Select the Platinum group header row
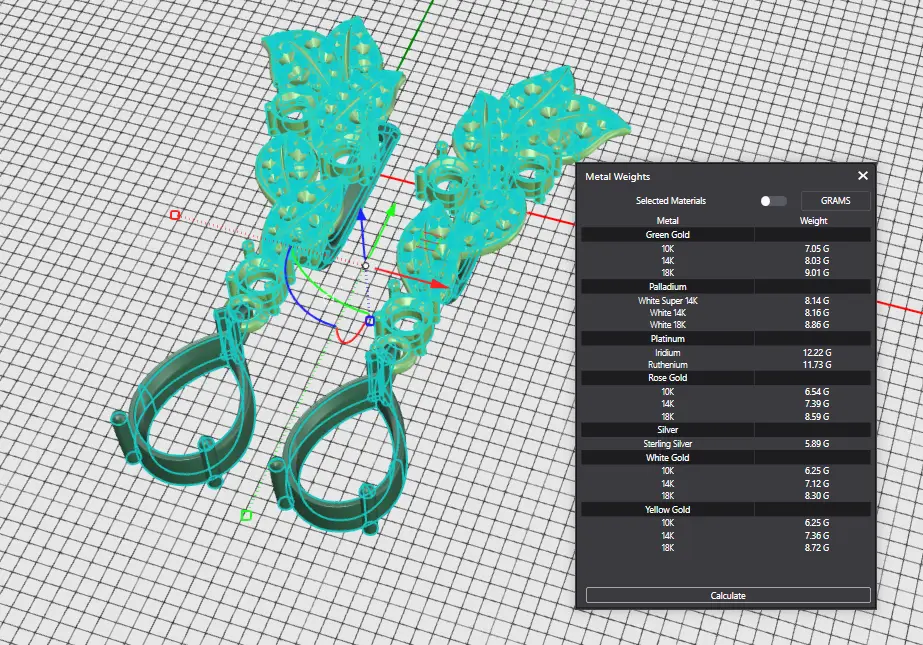This screenshot has width=923, height=645. point(668,339)
